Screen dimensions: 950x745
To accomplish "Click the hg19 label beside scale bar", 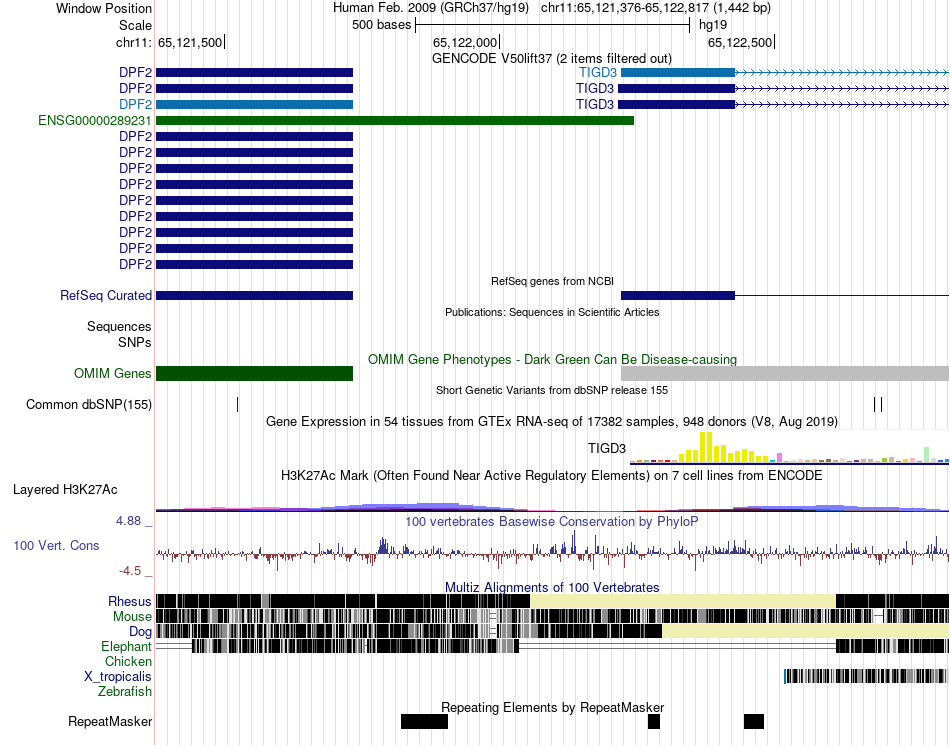I will tap(712, 25).
